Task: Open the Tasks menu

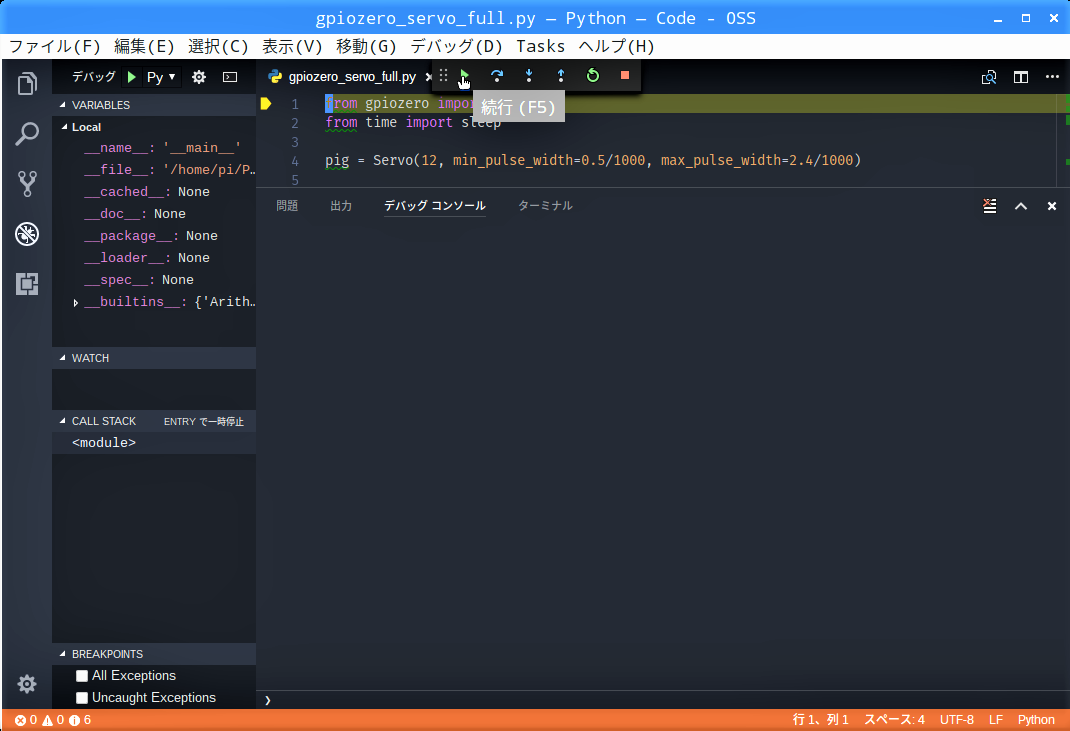Action: tap(540, 46)
